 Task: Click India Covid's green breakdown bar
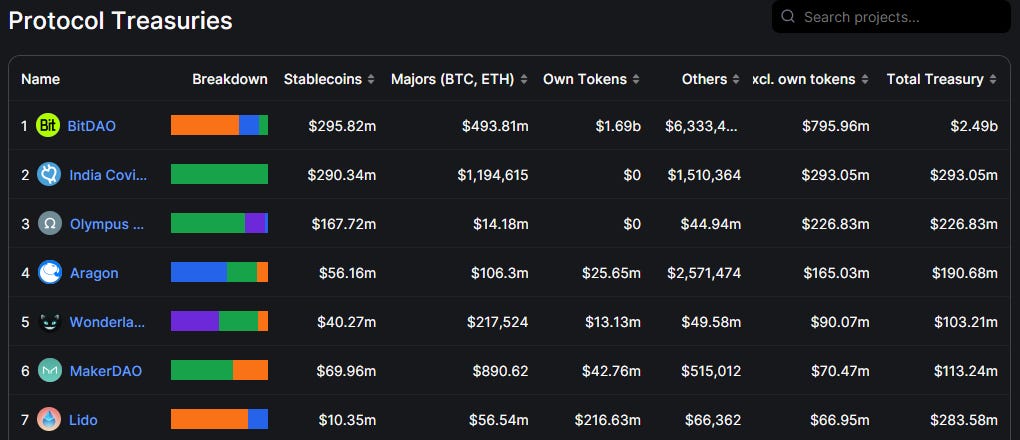point(219,174)
